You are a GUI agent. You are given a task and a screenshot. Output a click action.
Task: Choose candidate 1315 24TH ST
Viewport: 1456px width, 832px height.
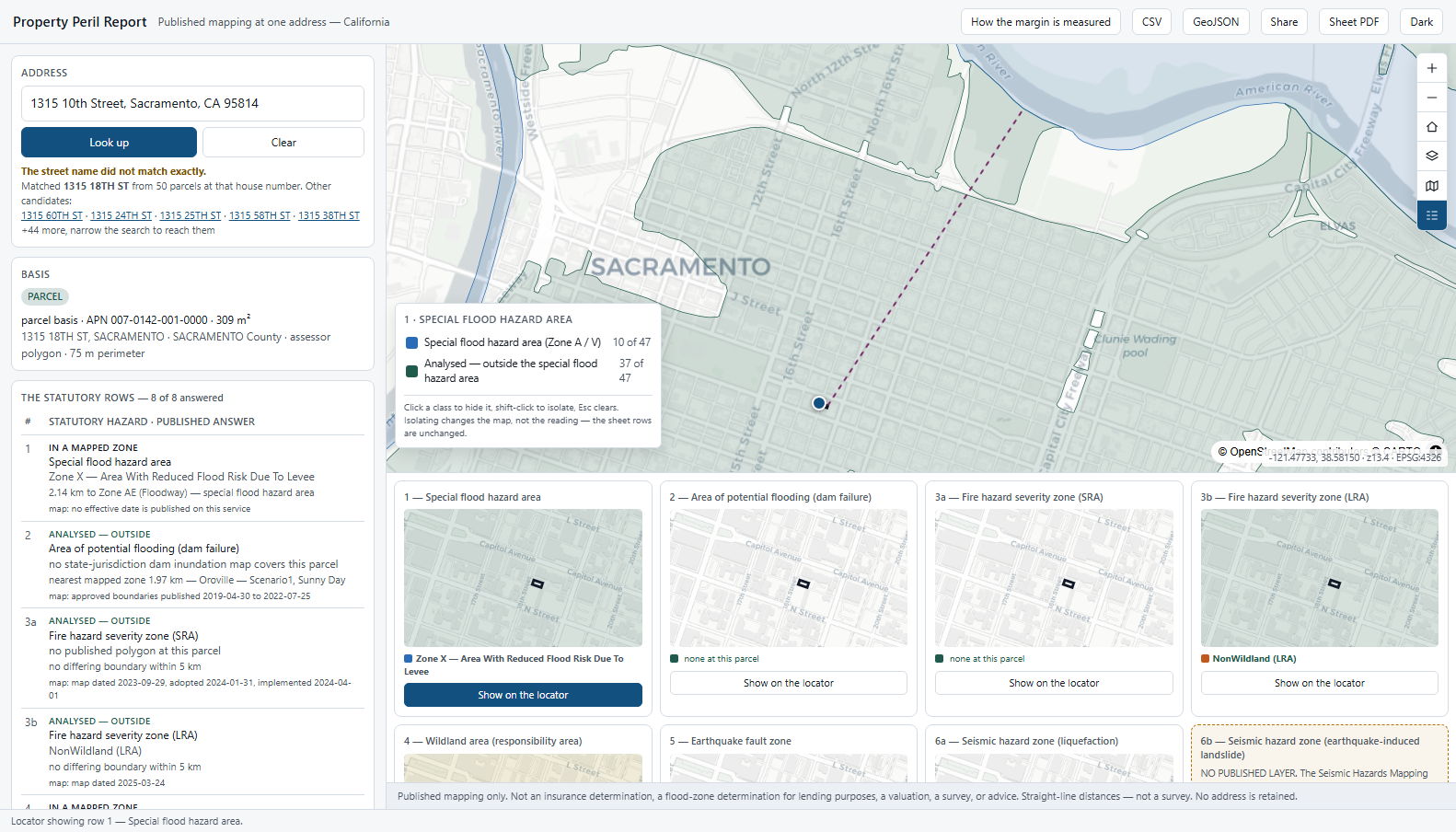tap(121, 215)
